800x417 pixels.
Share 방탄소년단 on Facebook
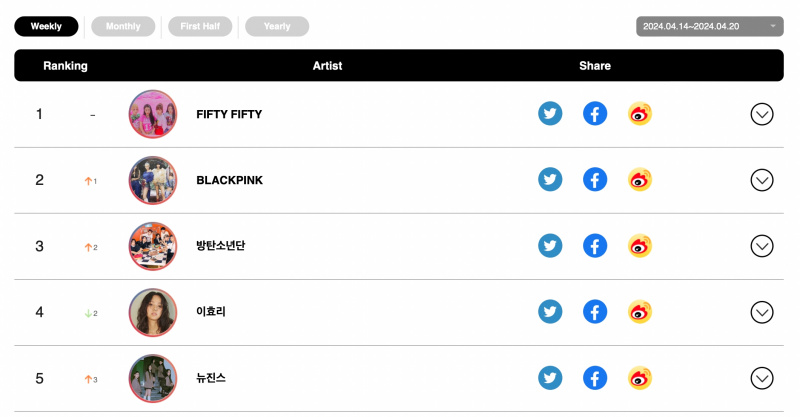pos(595,246)
